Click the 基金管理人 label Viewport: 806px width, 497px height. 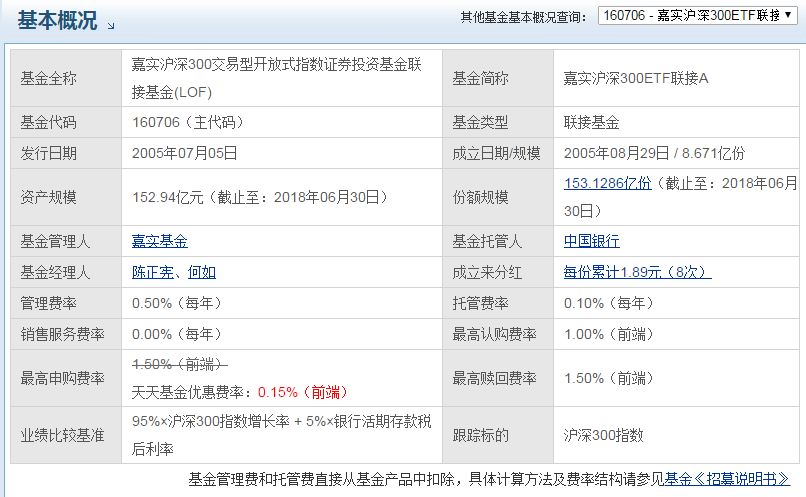tap(55, 241)
